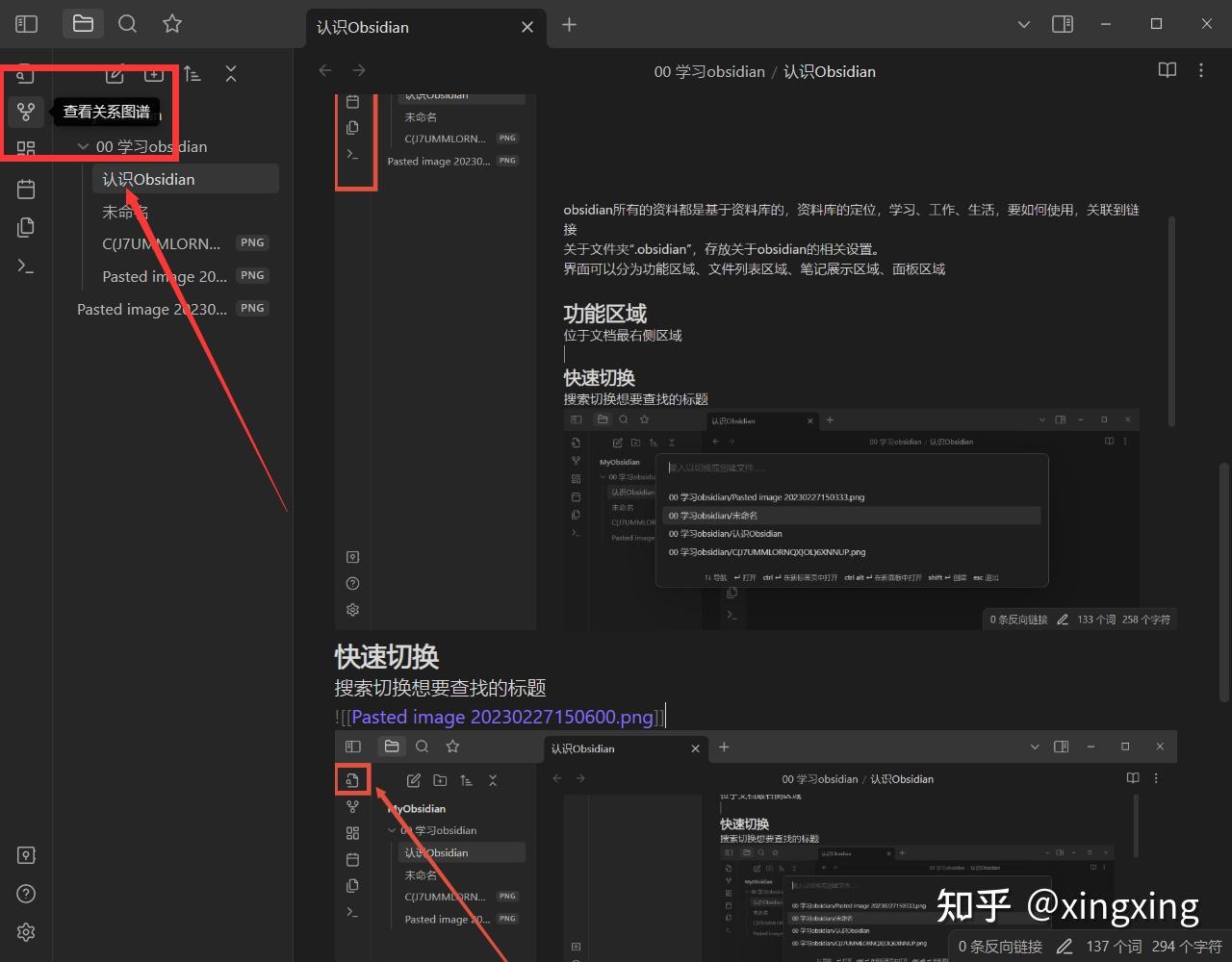Screen dimensions: 1232x962
Task: Open command palette ribbon icon
Action: pyautogui.click(x=26, y=266)
